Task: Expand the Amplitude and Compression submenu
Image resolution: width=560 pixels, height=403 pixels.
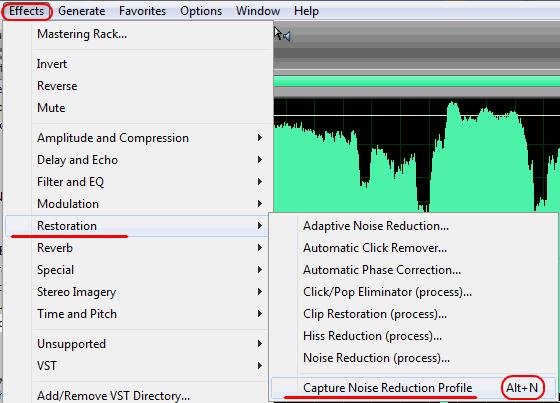Action: pos(136,138)
